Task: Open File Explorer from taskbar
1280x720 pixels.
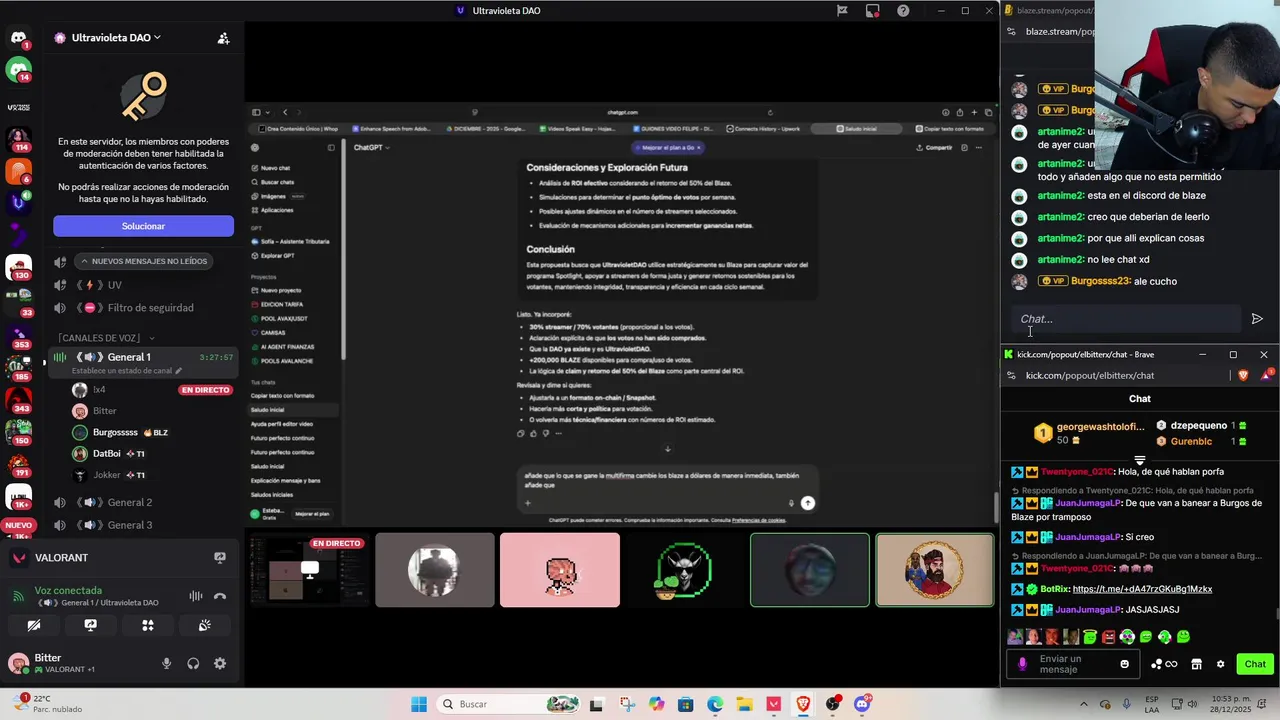Action: coord(745,704)
